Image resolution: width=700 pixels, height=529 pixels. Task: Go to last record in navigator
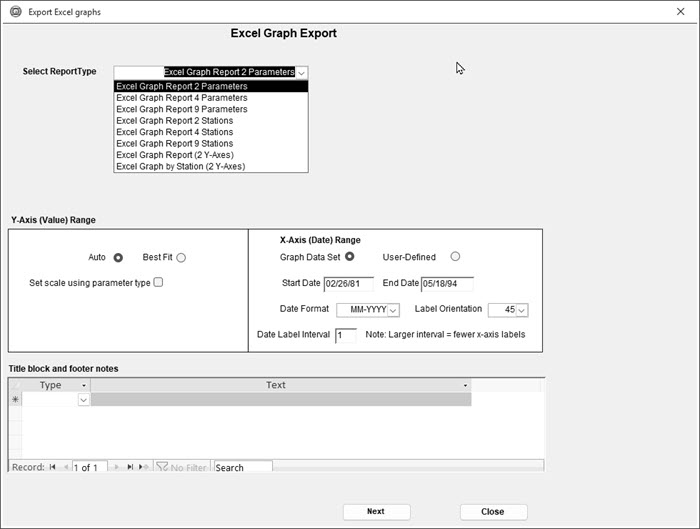coord(130,467)
